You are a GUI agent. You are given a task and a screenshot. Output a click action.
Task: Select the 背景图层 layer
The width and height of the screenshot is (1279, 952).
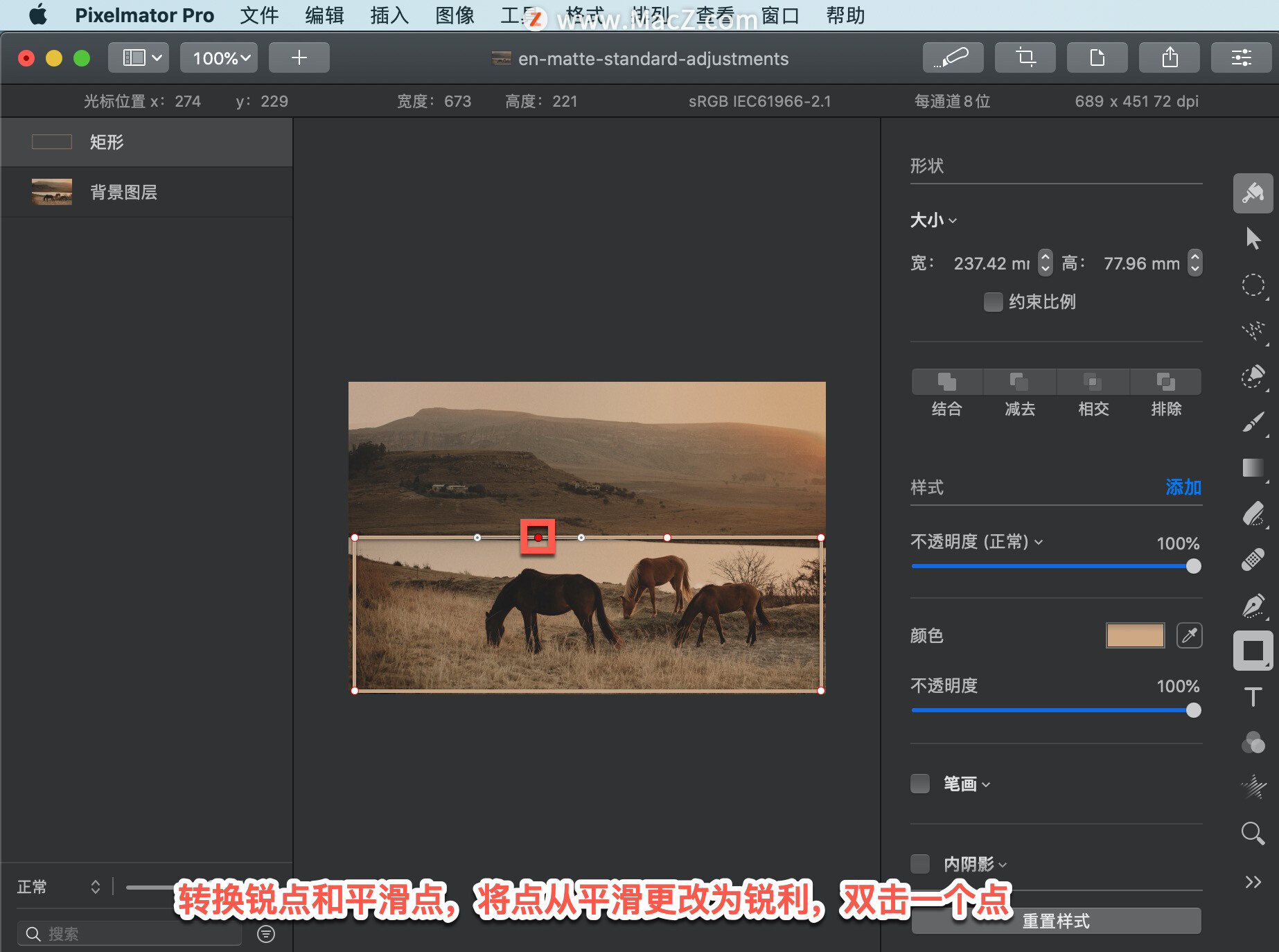click(147, 192)
